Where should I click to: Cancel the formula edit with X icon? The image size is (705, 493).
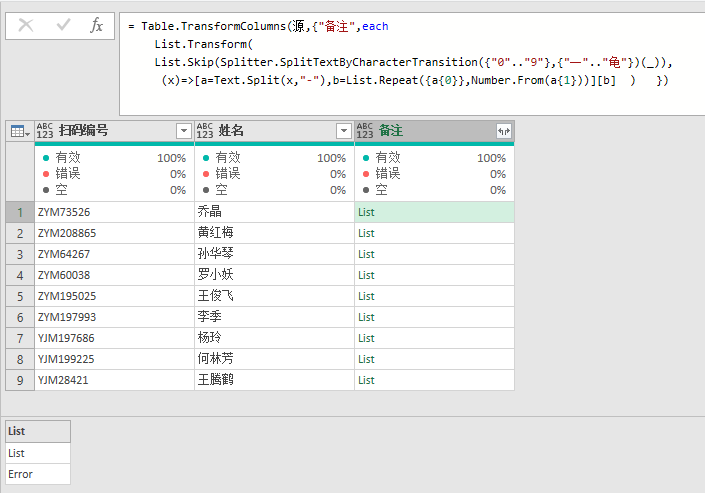click(26, 26)
